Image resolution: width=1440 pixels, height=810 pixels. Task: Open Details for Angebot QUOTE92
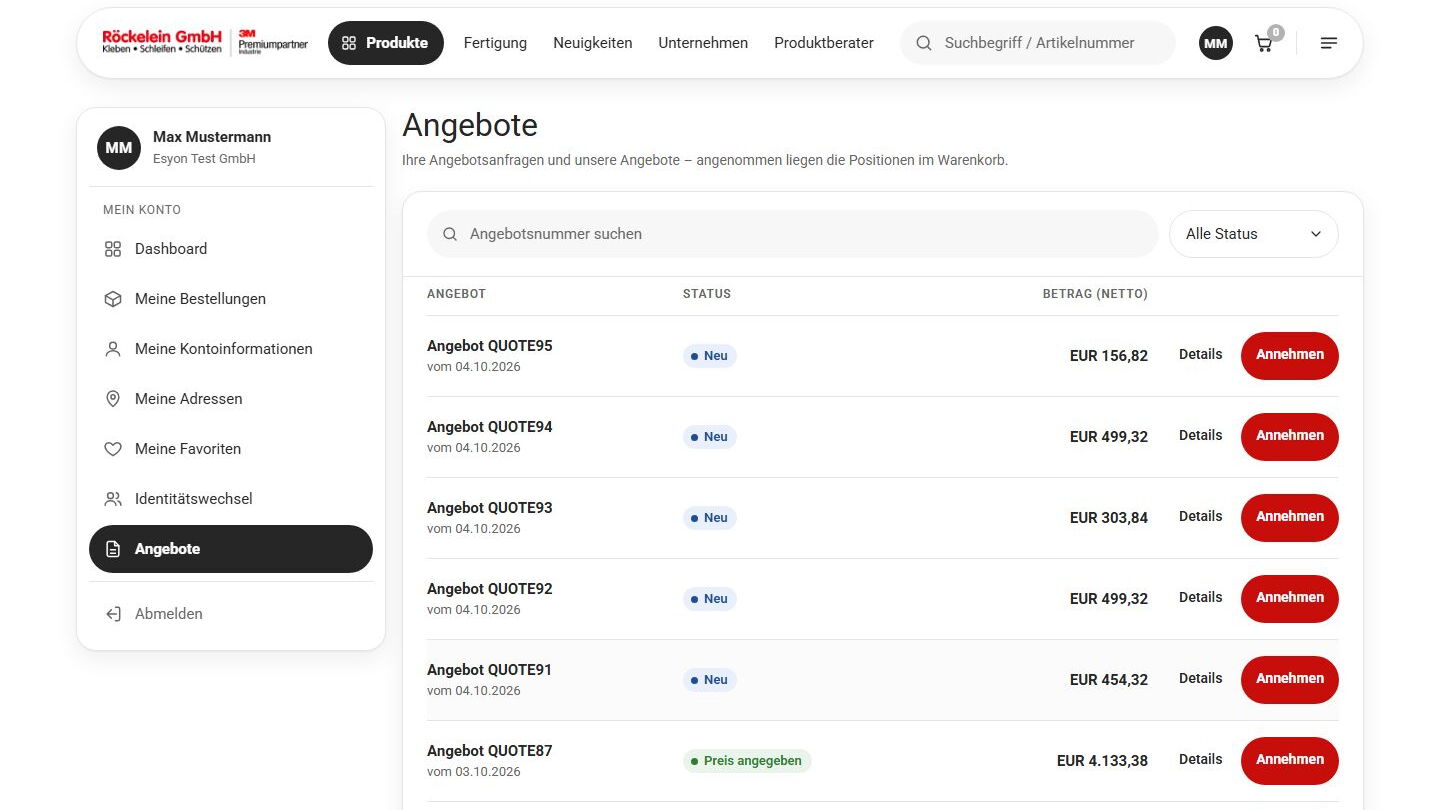1201,598
